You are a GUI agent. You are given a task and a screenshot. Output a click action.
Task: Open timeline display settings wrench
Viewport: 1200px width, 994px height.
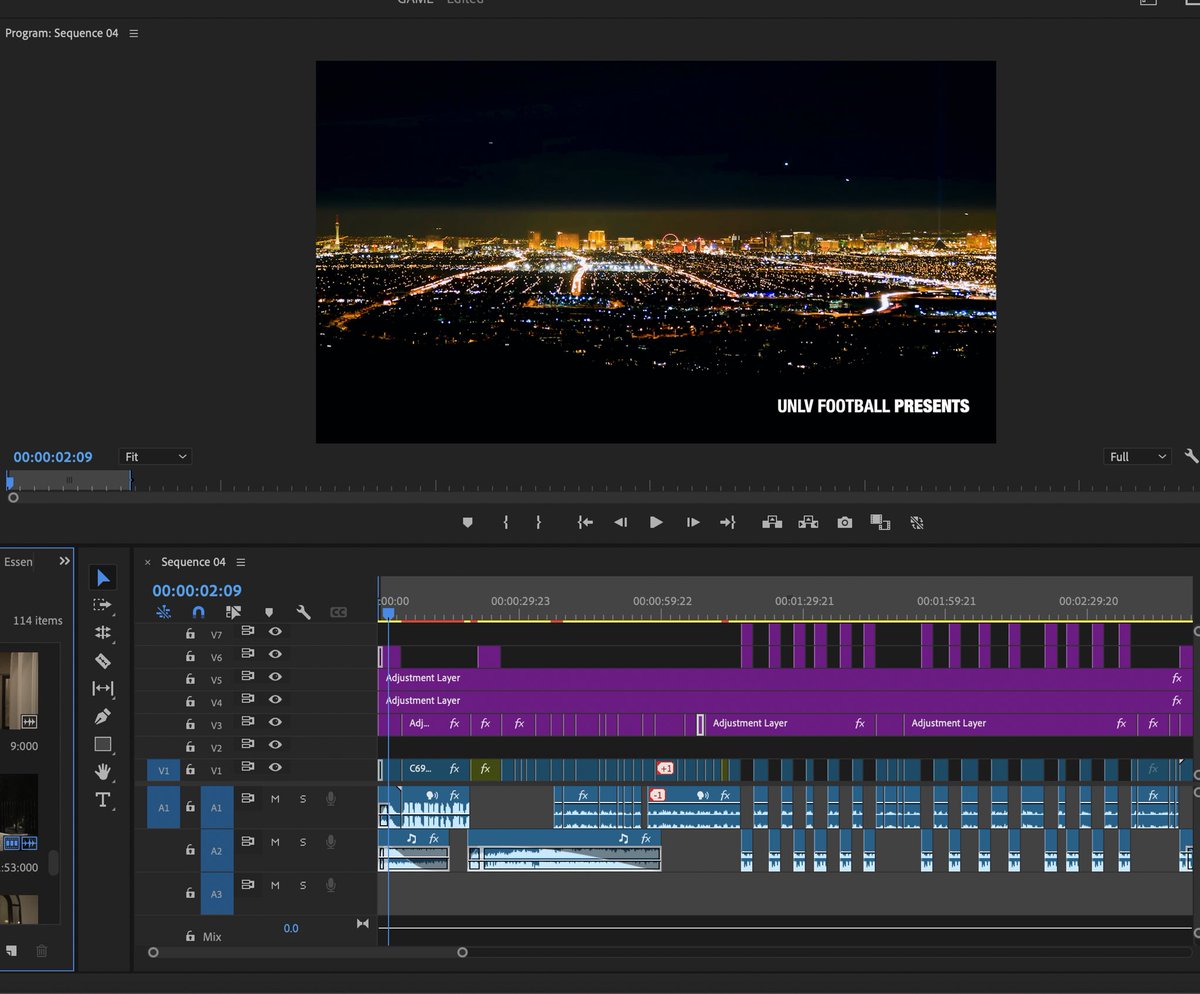[303, 612]
